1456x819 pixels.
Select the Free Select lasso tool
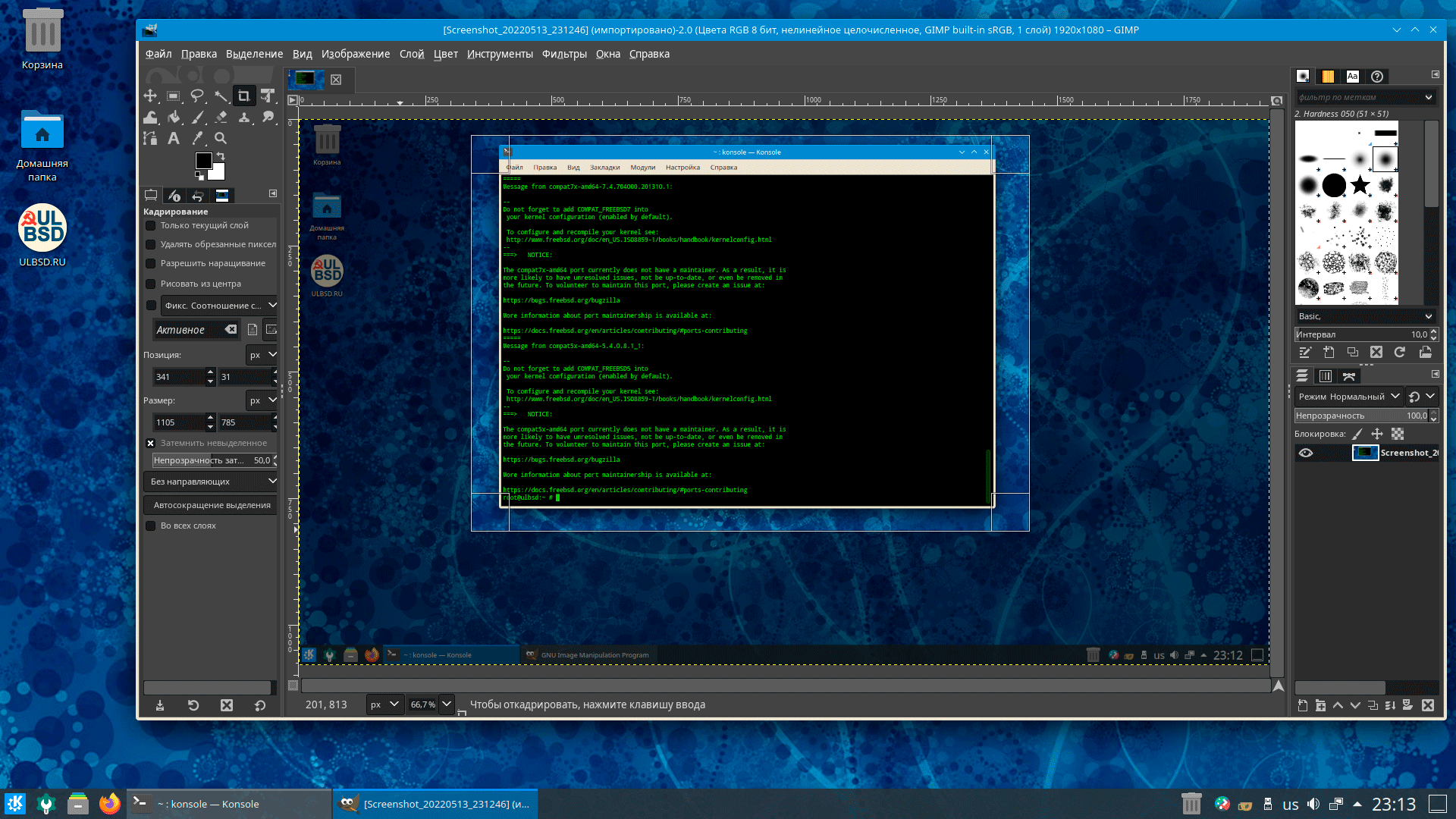click(x=197, y=96)
